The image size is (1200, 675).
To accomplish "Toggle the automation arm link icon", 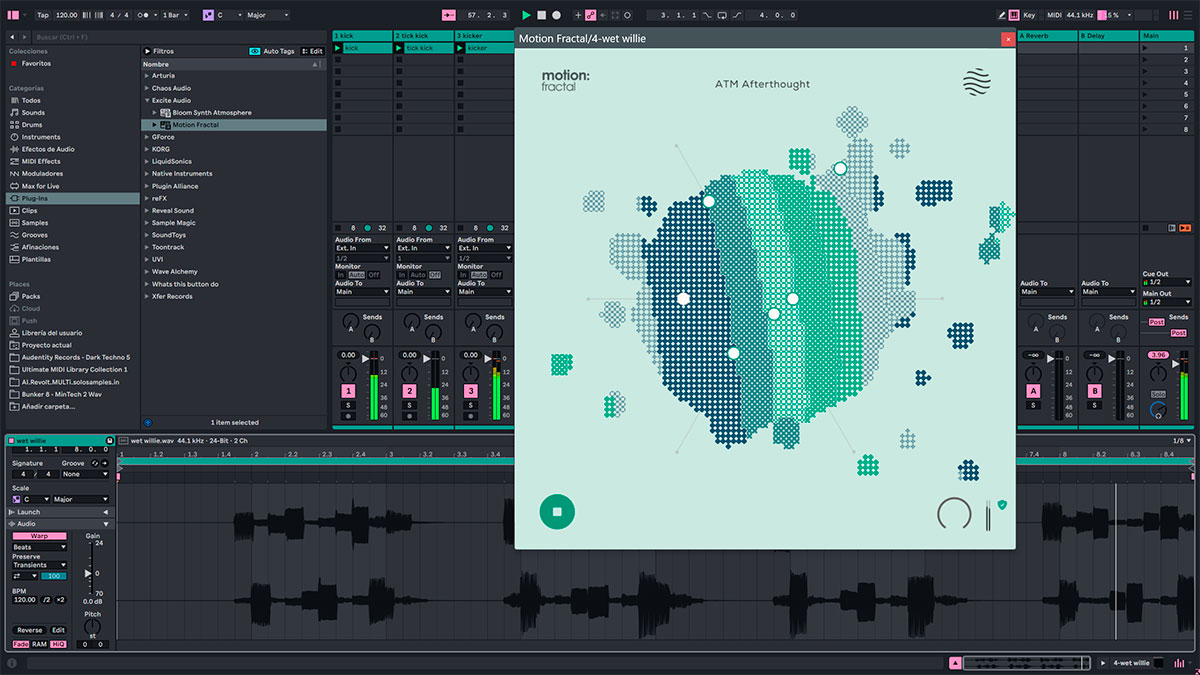I will (590, 15).
